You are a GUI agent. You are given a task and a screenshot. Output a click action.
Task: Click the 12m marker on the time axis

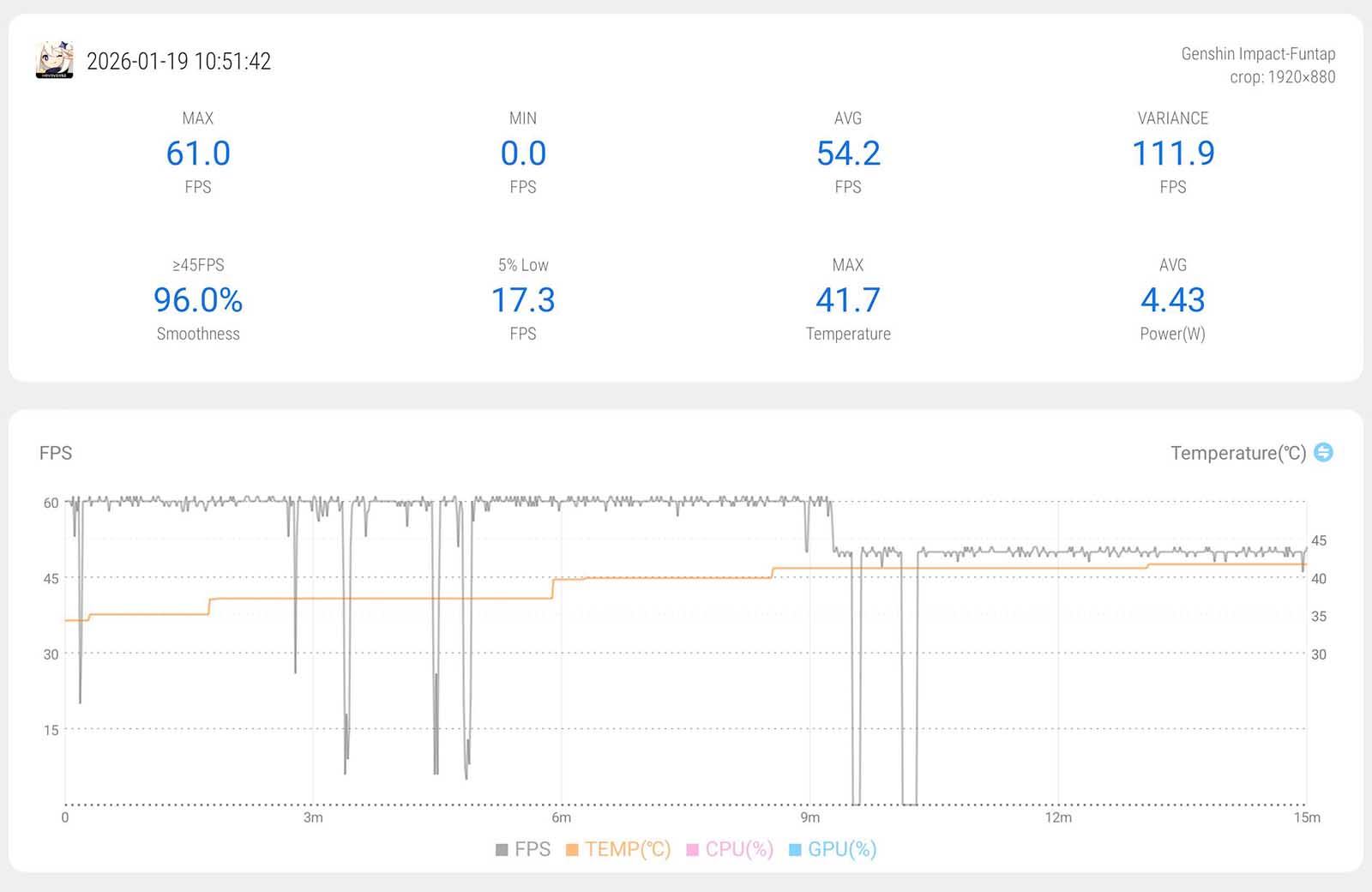[x=1057, y=817]
